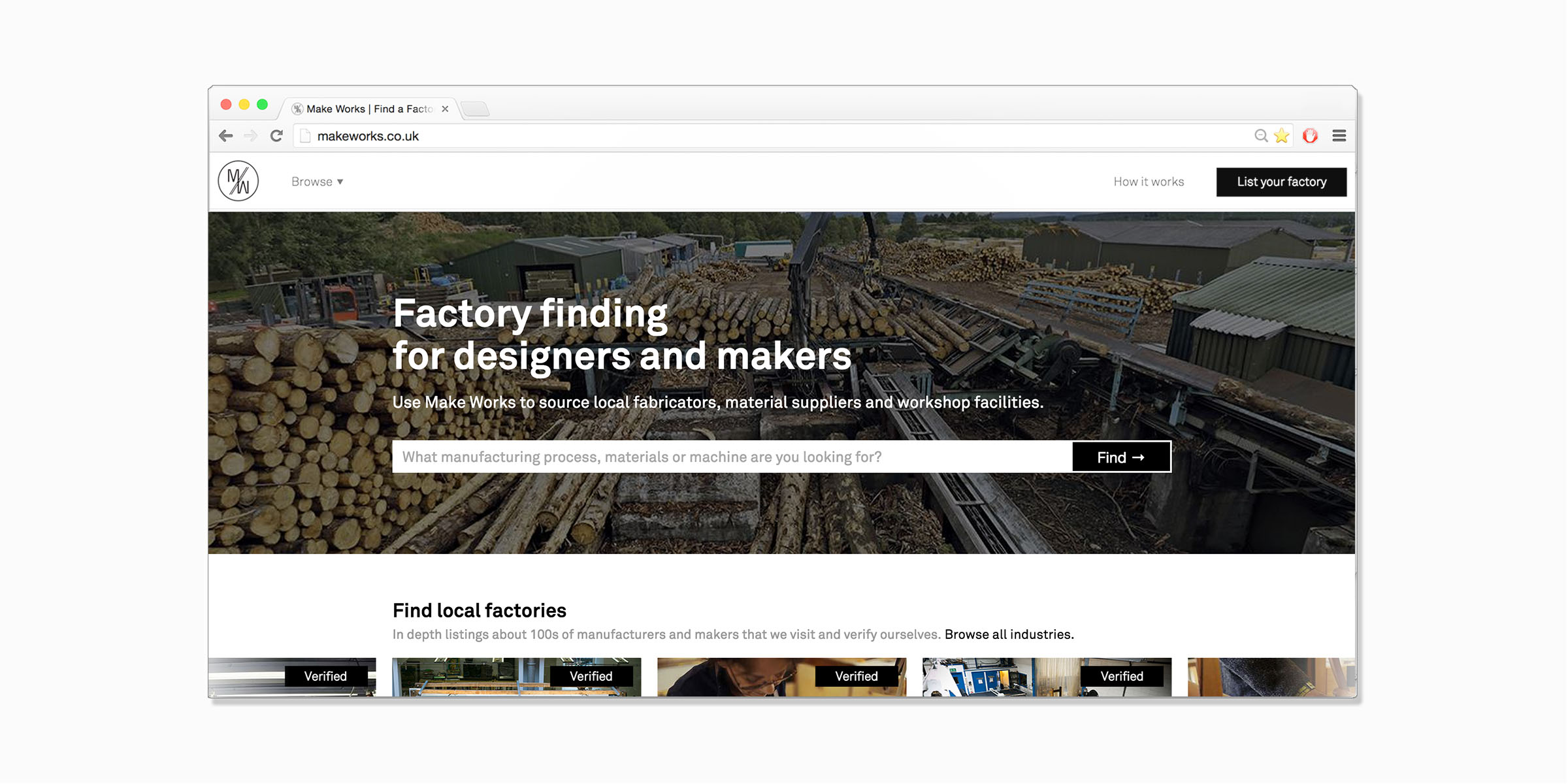Click the Find arrow button

1121,457
